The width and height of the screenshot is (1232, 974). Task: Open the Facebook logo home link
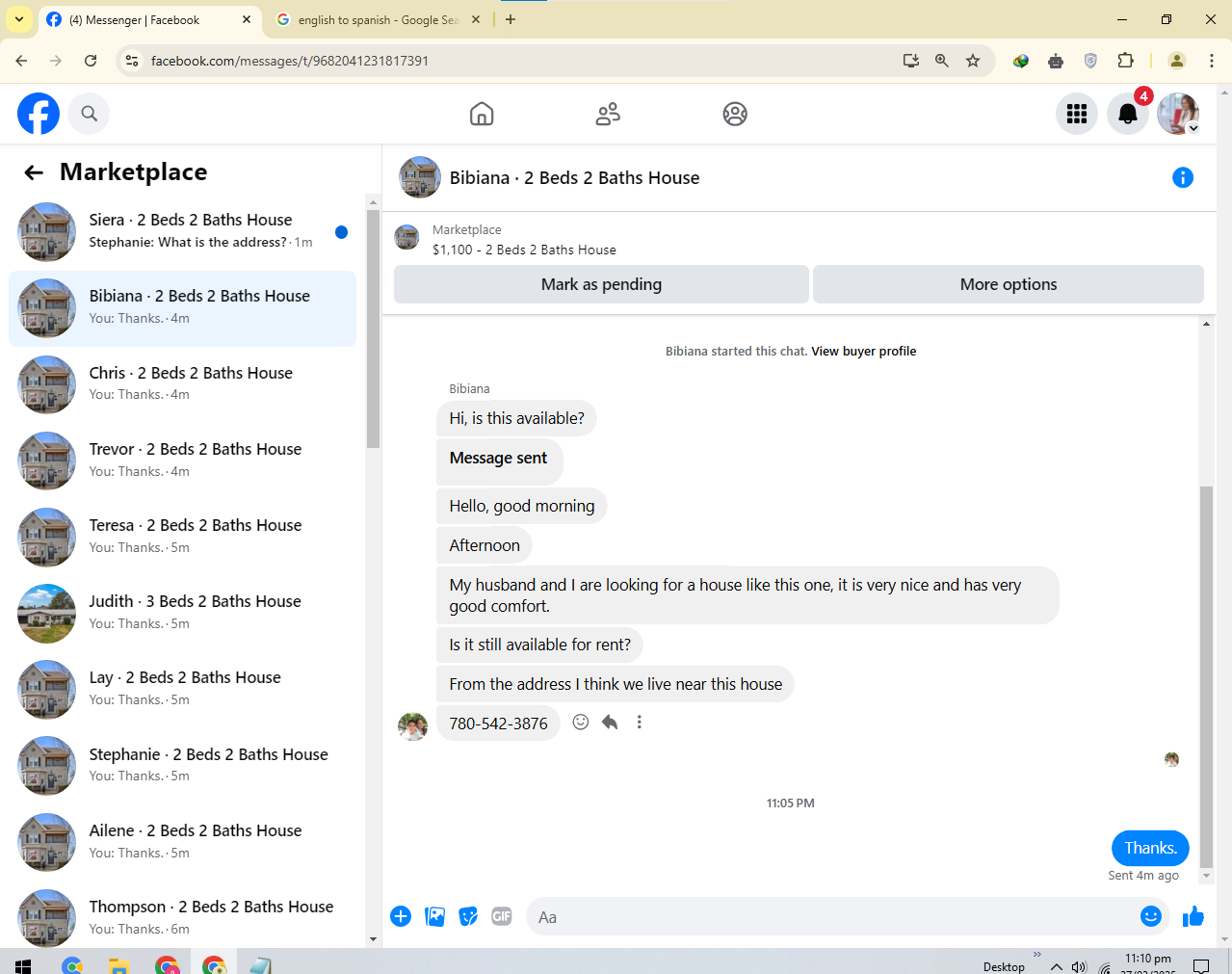39,114
